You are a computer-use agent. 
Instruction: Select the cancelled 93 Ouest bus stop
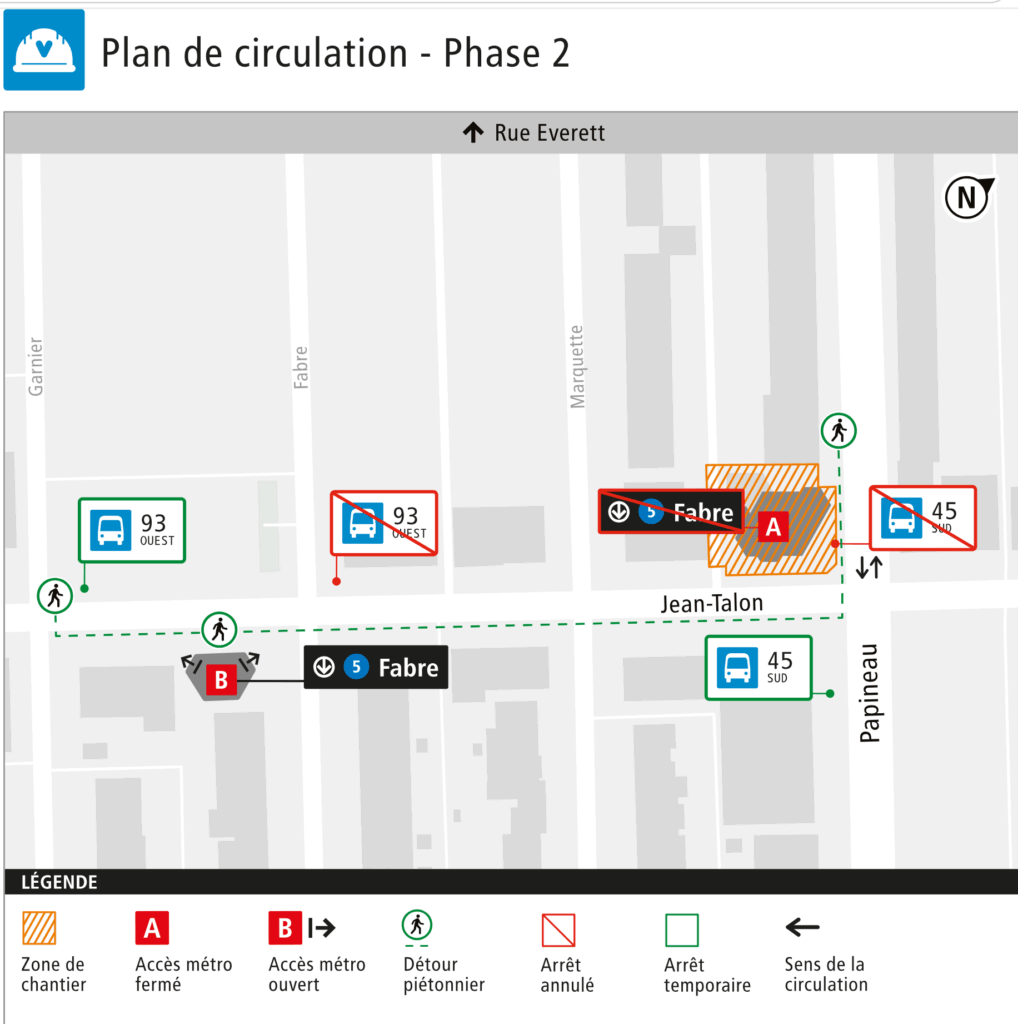pyautogui.click(x=384, y=523)
